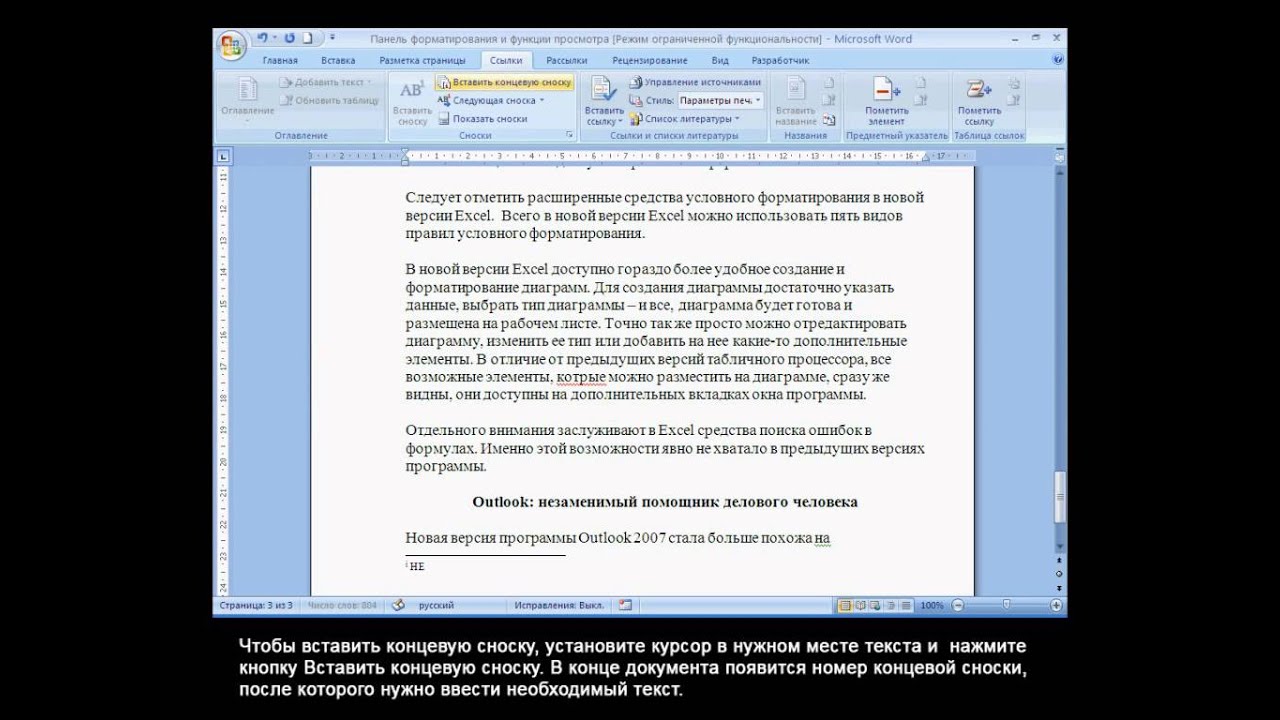This screenshot has width=1280, height=720.
Task: Open Управление источниками
Action: click(x=695, y=82)
